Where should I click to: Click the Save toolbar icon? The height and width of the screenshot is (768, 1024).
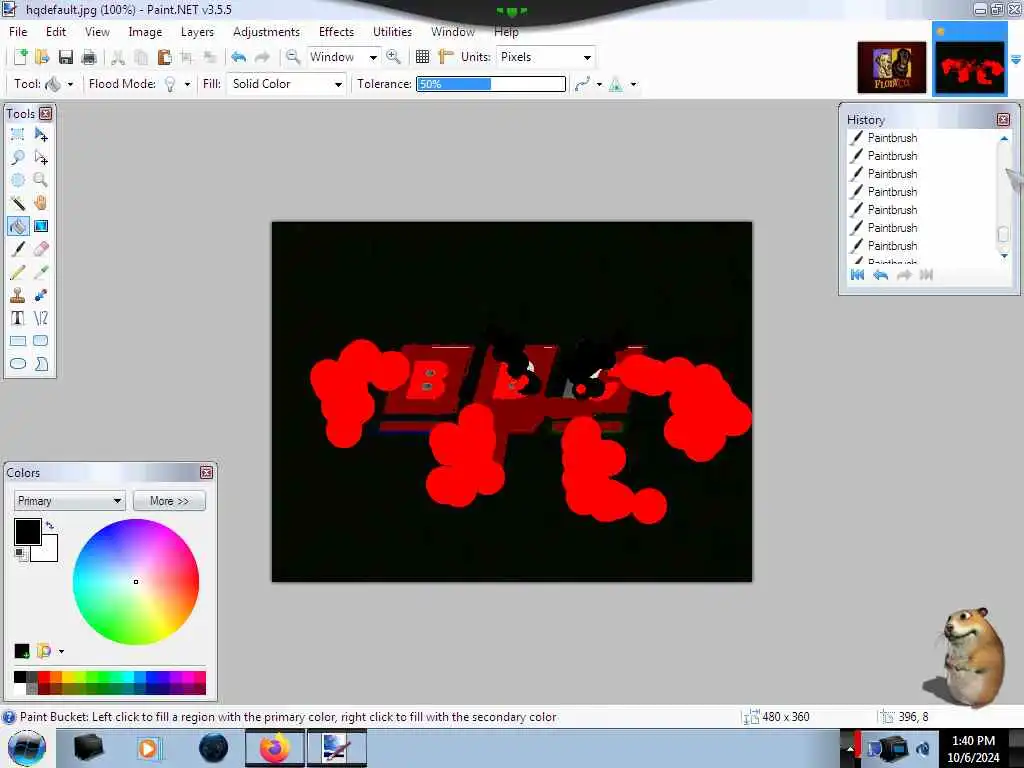pos(65,57)
